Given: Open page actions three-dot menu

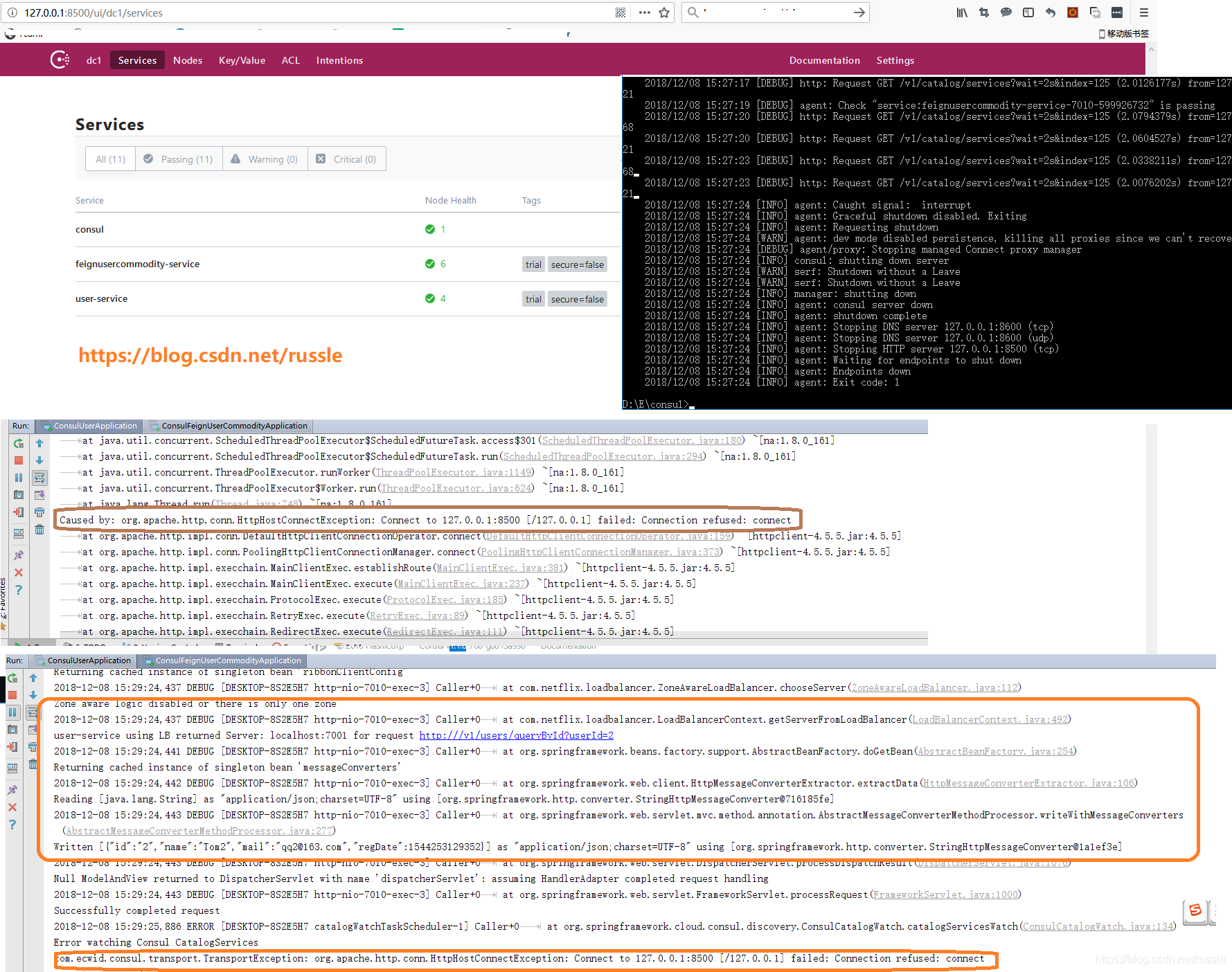Looking at the screenshot, I should (x=644, y=12).
